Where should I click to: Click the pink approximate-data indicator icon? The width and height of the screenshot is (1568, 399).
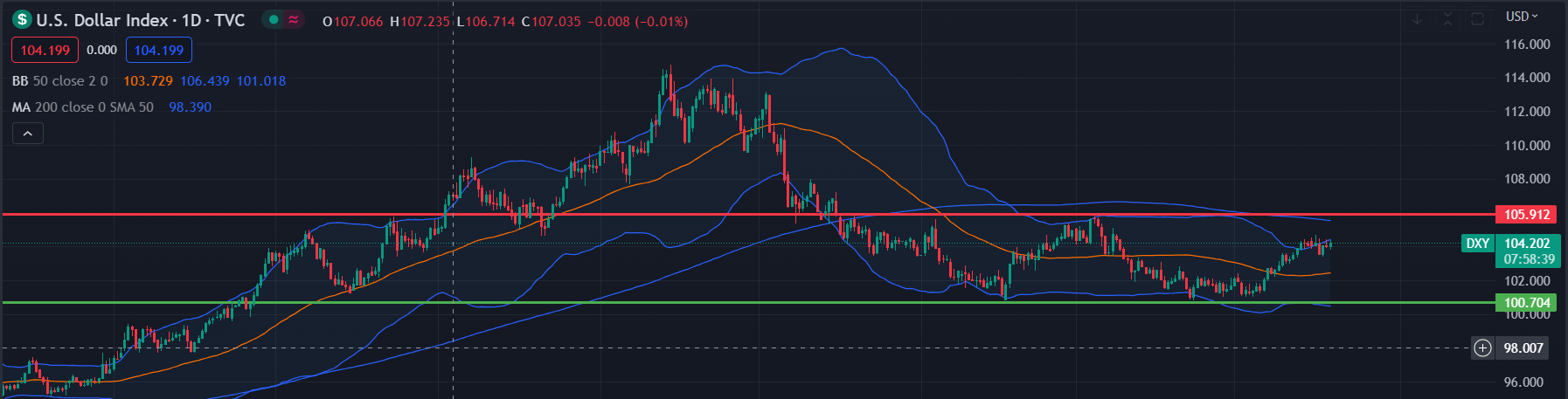[x=294, y=20]
